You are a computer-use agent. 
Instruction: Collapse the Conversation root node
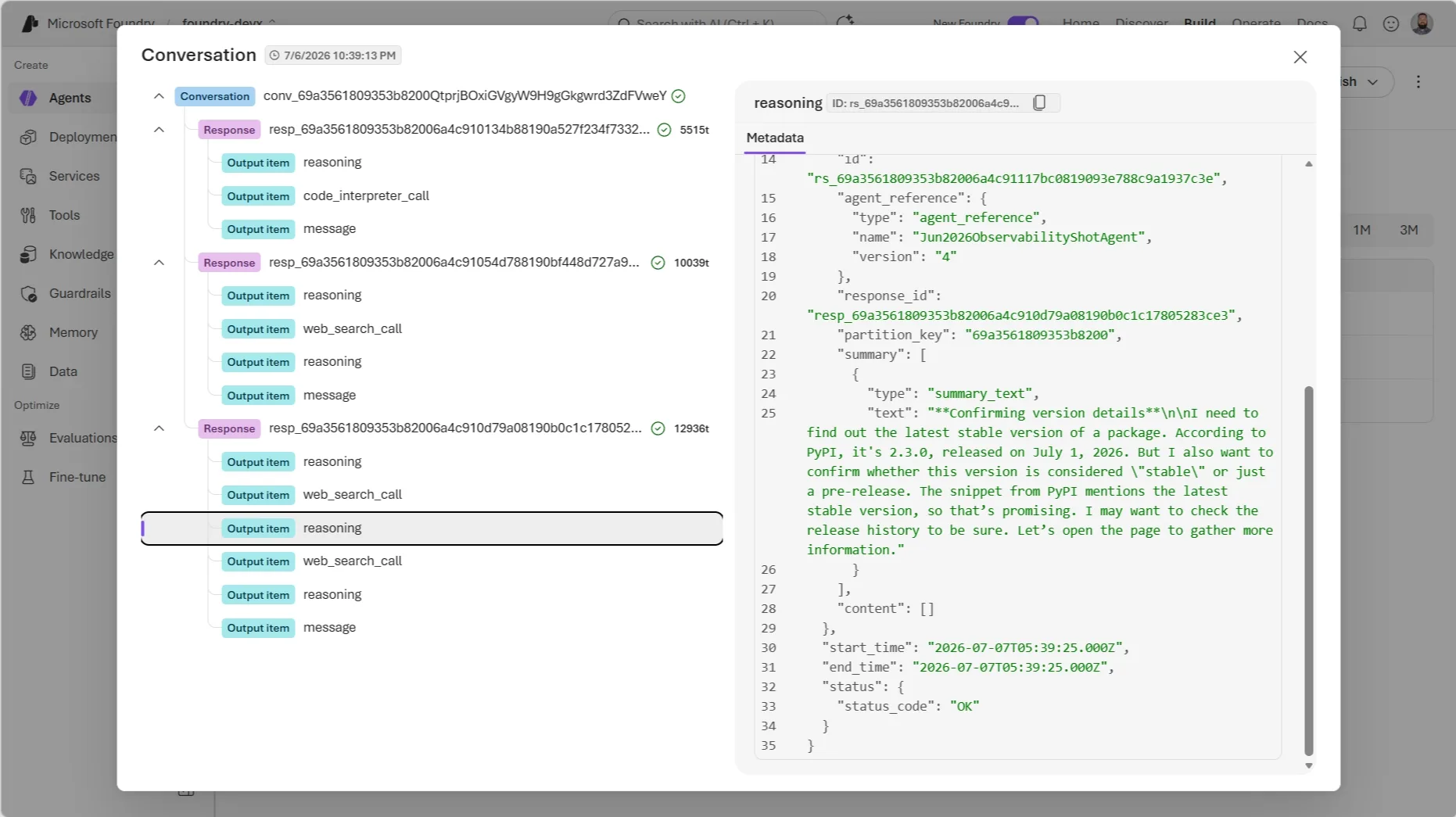point(159,96)
